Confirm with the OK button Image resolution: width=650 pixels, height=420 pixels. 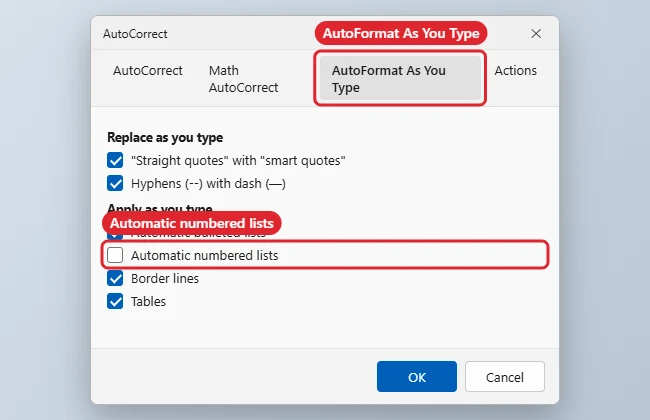[x=417, y=376]
